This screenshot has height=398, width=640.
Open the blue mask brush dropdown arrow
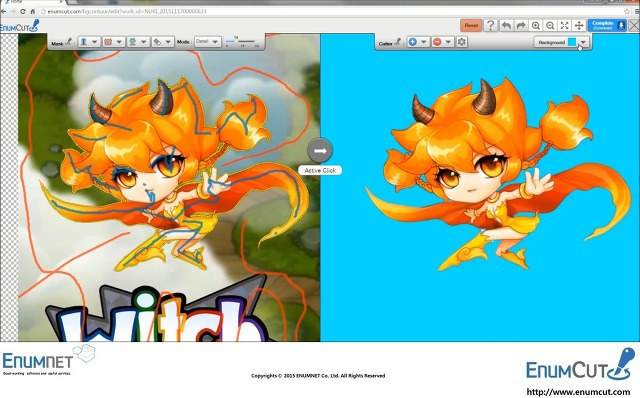click(x=95, y=42)
